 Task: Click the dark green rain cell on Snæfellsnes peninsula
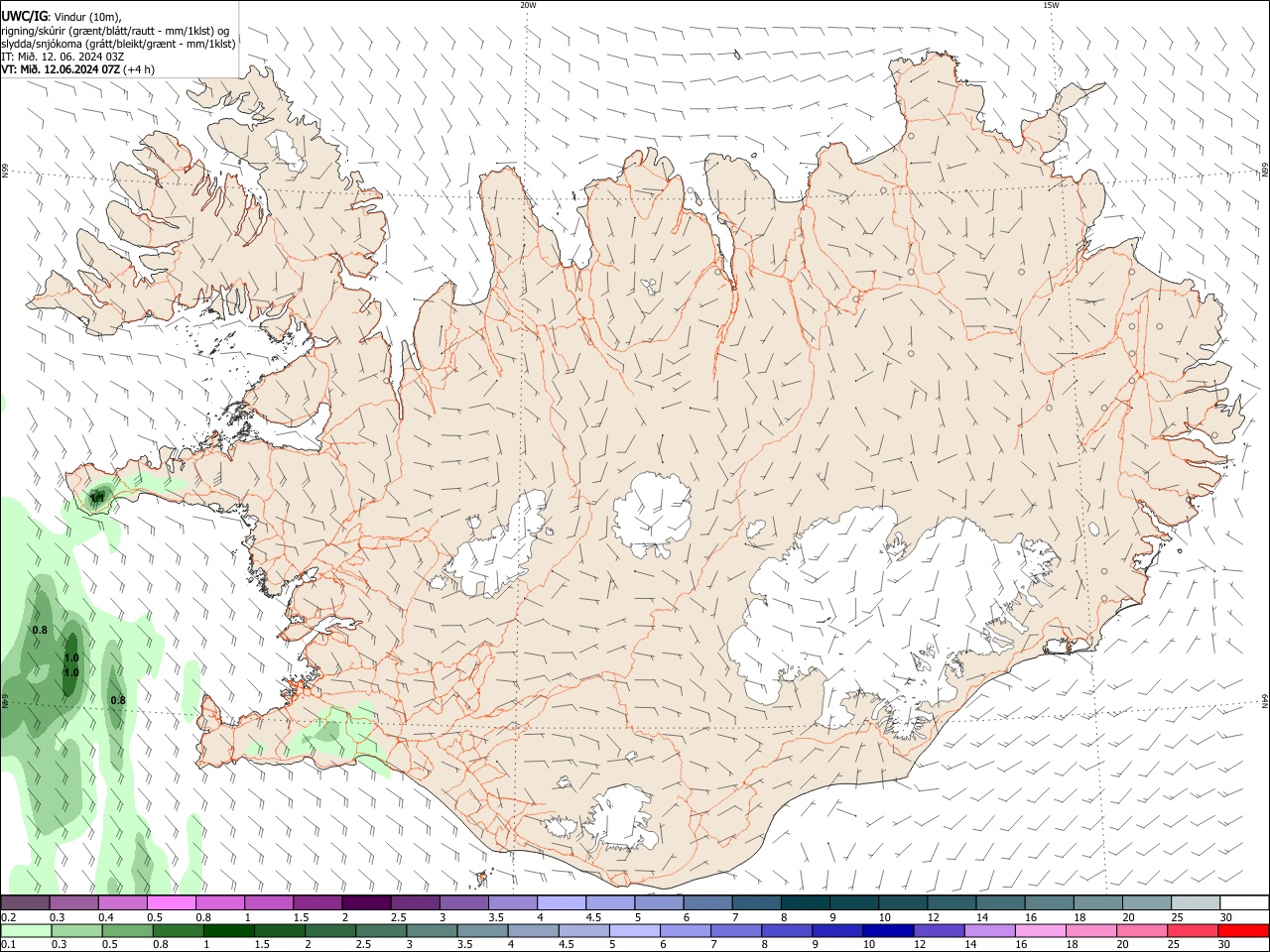pyautogui.click(x=97, y=497)
